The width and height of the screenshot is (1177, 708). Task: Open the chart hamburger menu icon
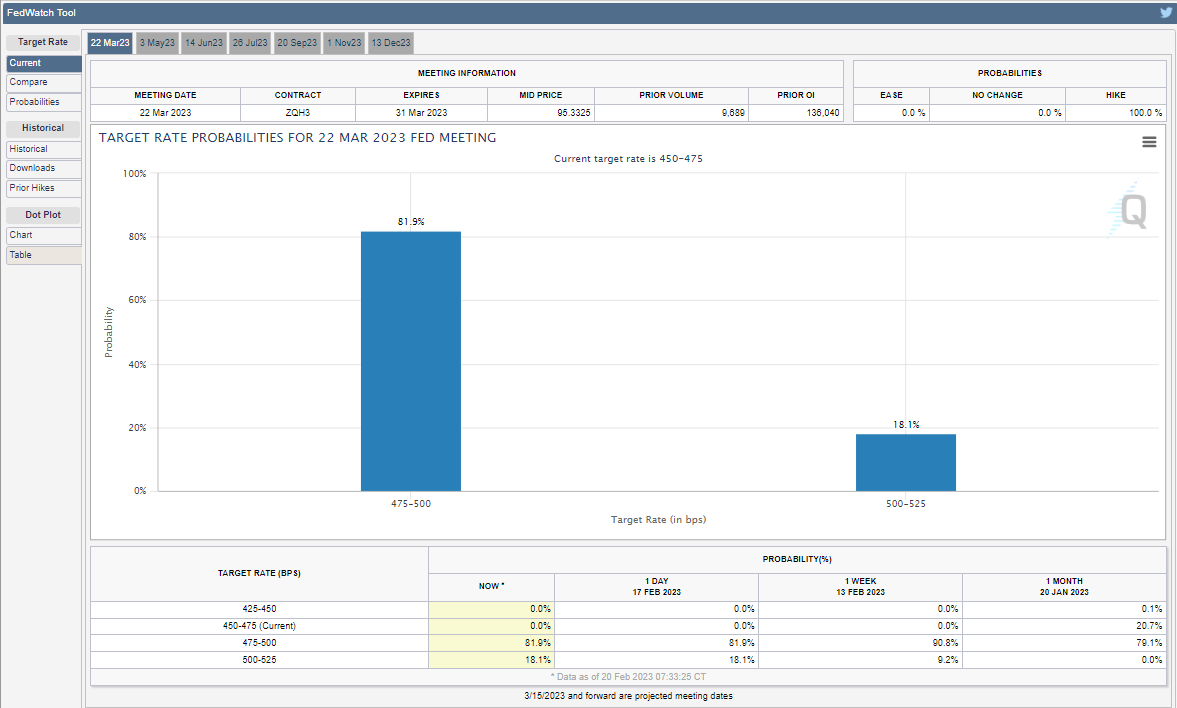pyautogui.click(x=1148, y=142)
